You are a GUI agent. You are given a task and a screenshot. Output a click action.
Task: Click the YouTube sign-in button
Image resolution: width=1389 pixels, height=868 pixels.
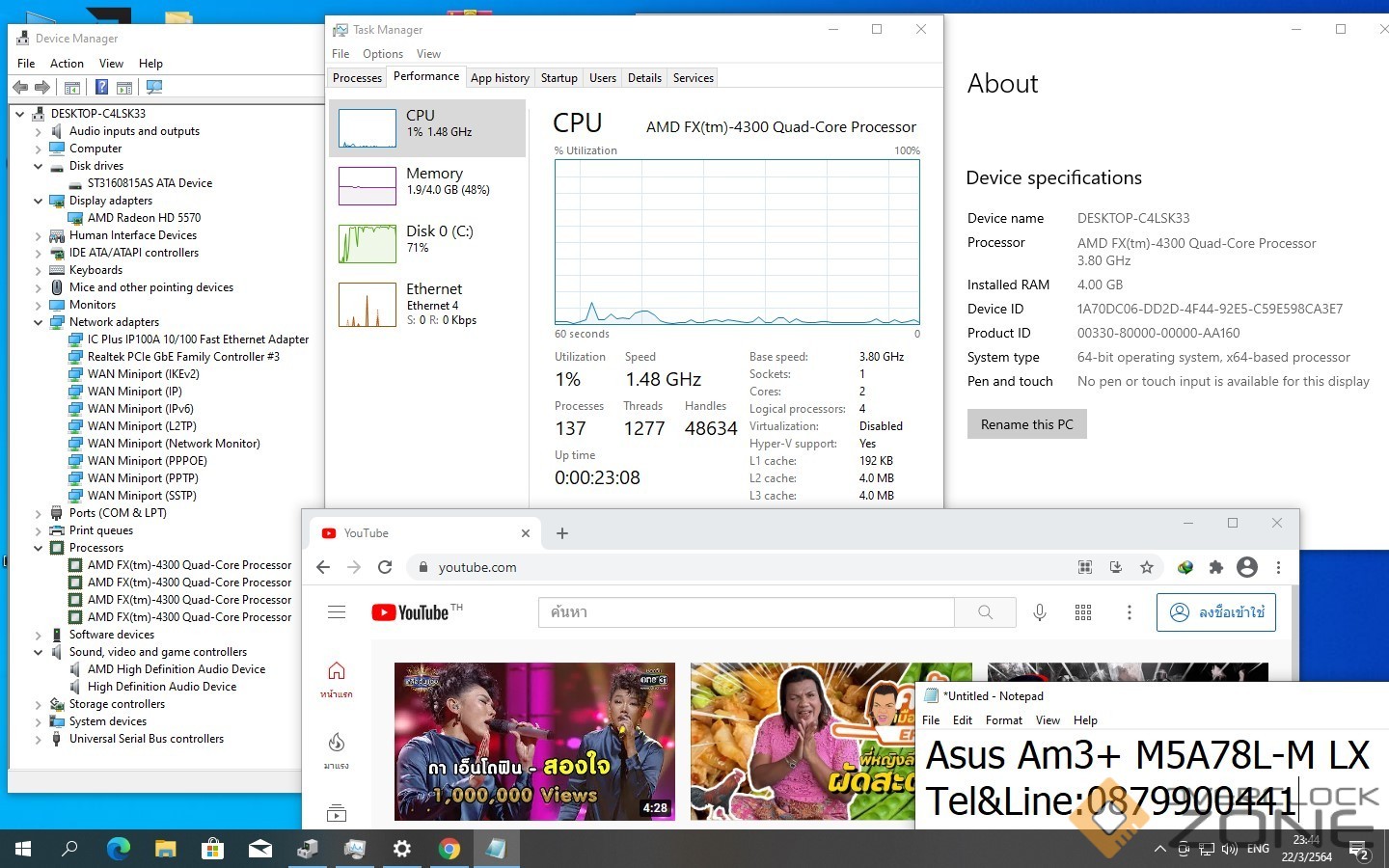pyautogui.click(x=1216, y=612)
